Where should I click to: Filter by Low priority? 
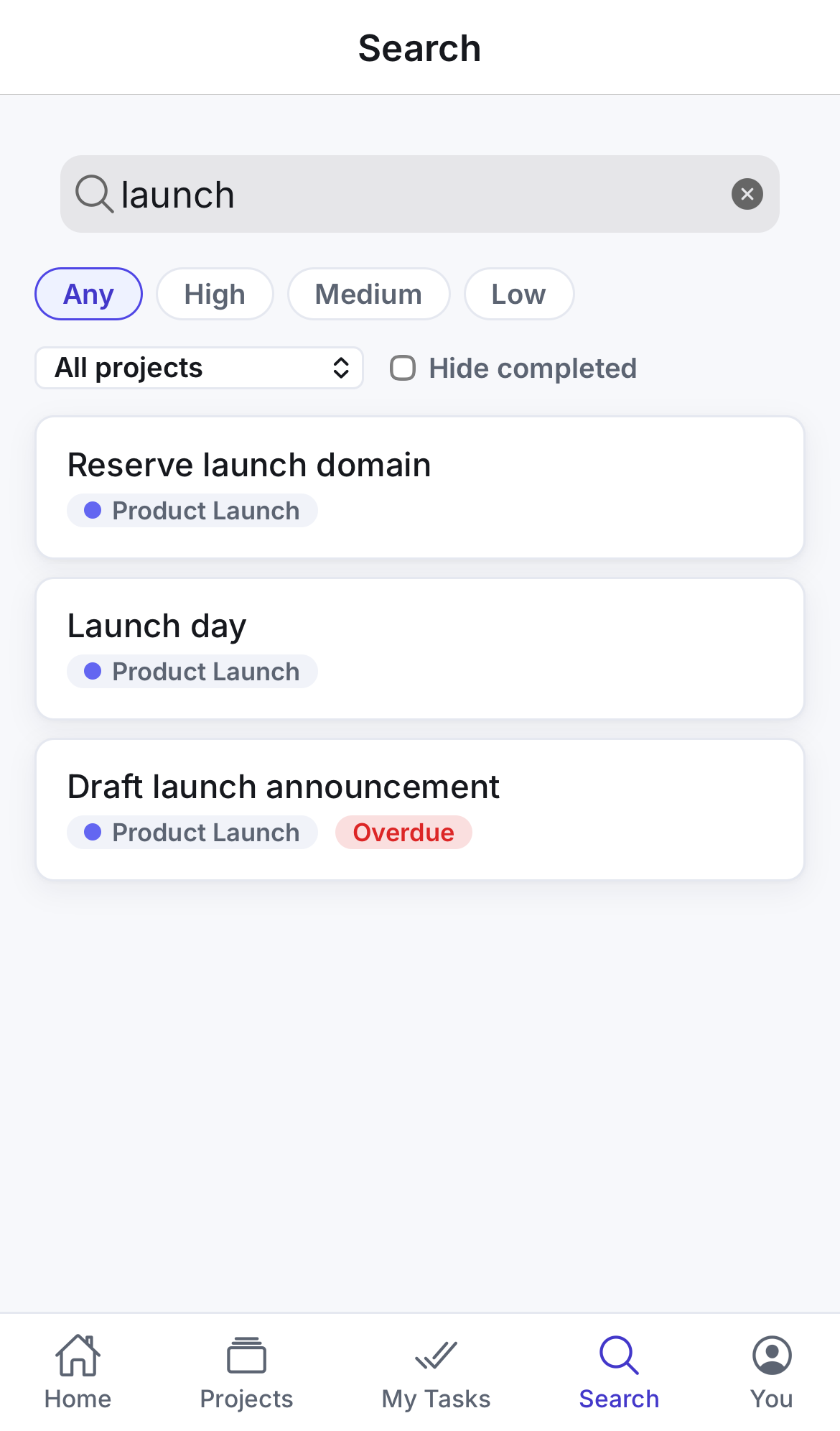pos(518,294)
